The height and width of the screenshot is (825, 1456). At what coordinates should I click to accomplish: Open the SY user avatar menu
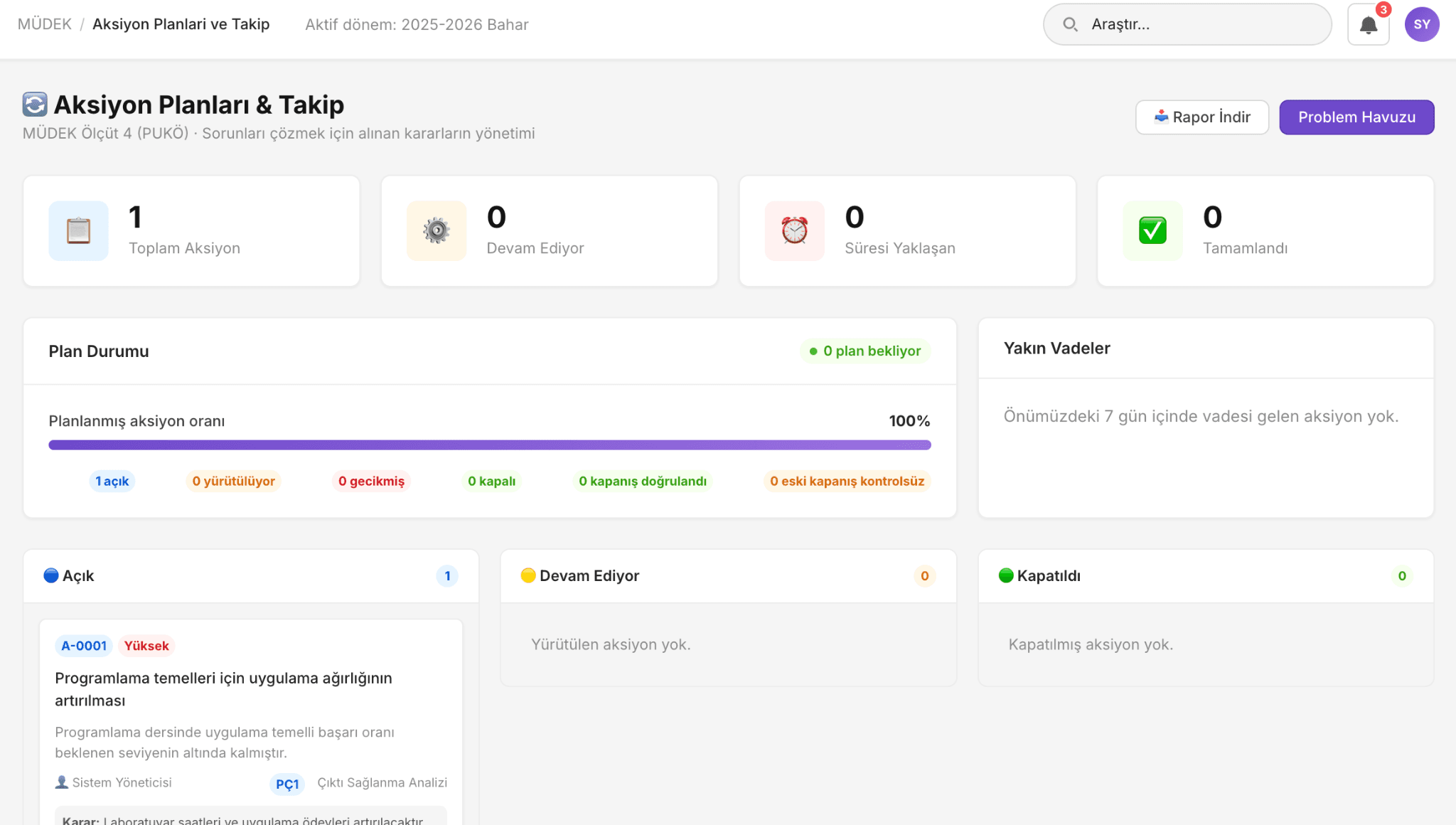pyautogui.click(x=1422, y=25)
